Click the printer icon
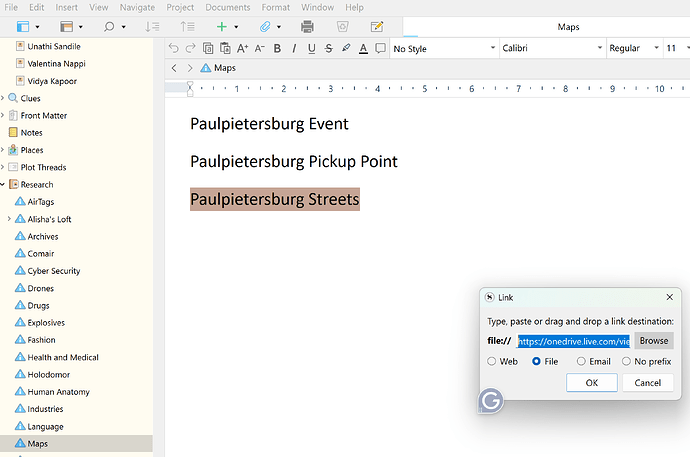 pyautogui.click(x=307, y=27)
